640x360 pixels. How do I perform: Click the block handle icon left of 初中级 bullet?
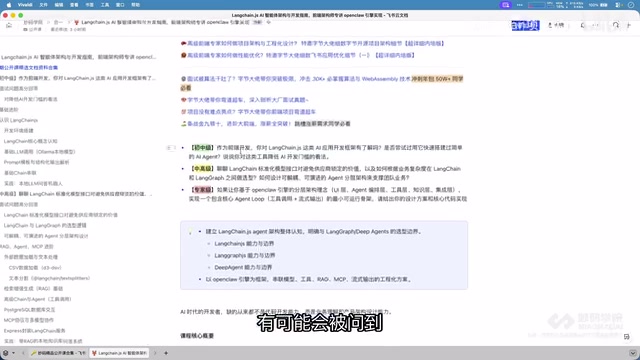(171, 148)
